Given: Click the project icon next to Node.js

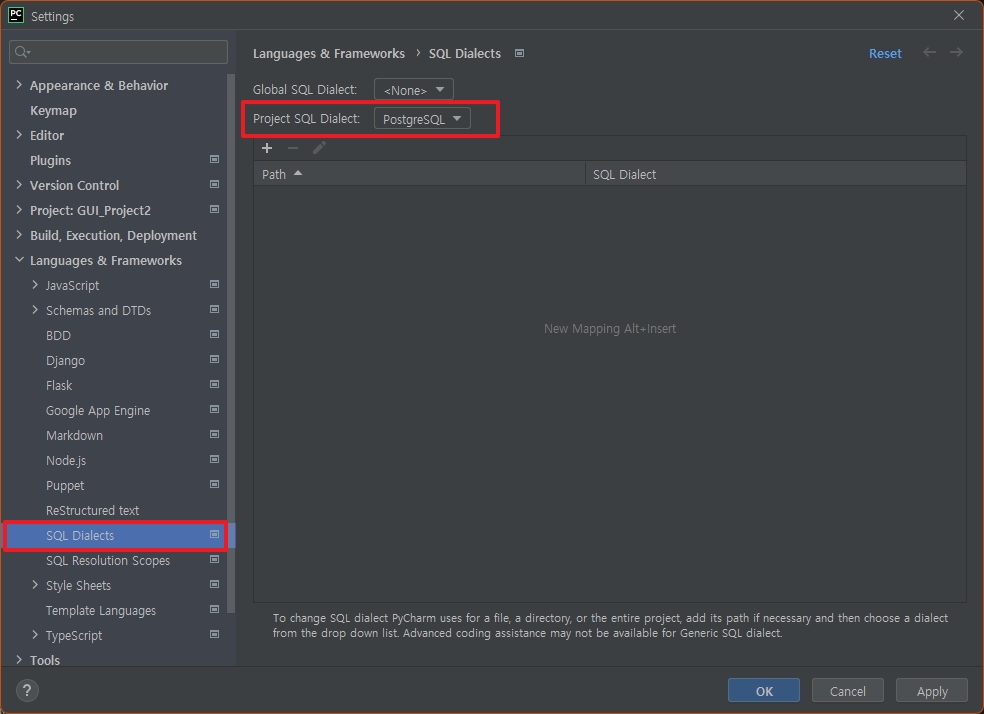Looking at the screenshot, I should 214,459.
